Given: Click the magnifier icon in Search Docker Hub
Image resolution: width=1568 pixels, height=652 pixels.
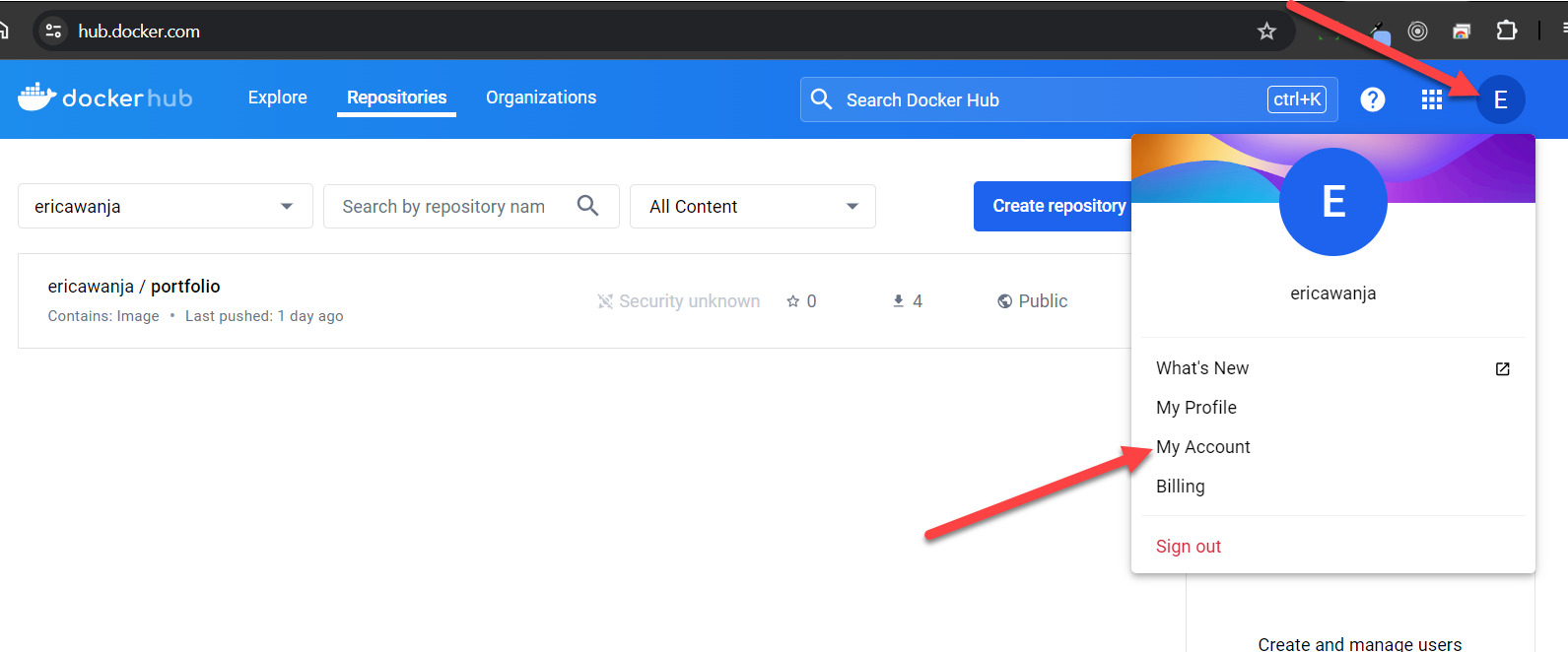Looking at the screenshot, I should (x=821, y=98).
